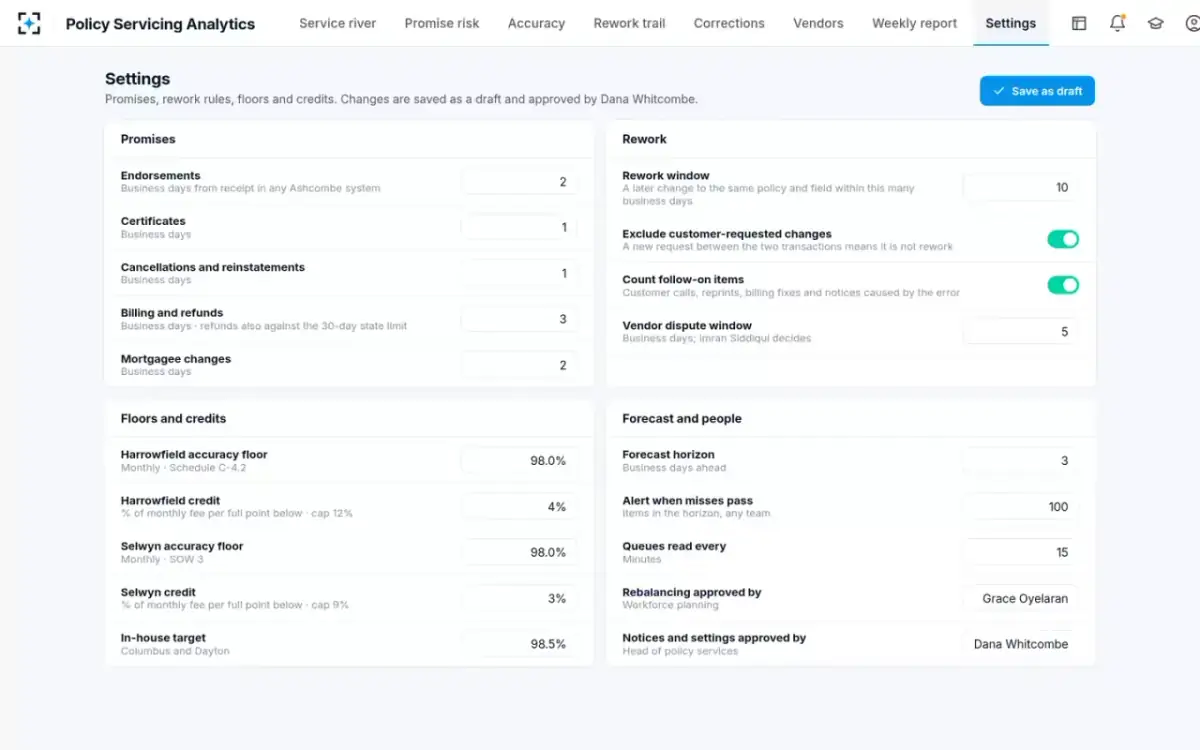Edit Rebalancing approved by Grace Oyelaran field
The width and height of the screenshot is (1200, 750).
tap(1021, 599)
